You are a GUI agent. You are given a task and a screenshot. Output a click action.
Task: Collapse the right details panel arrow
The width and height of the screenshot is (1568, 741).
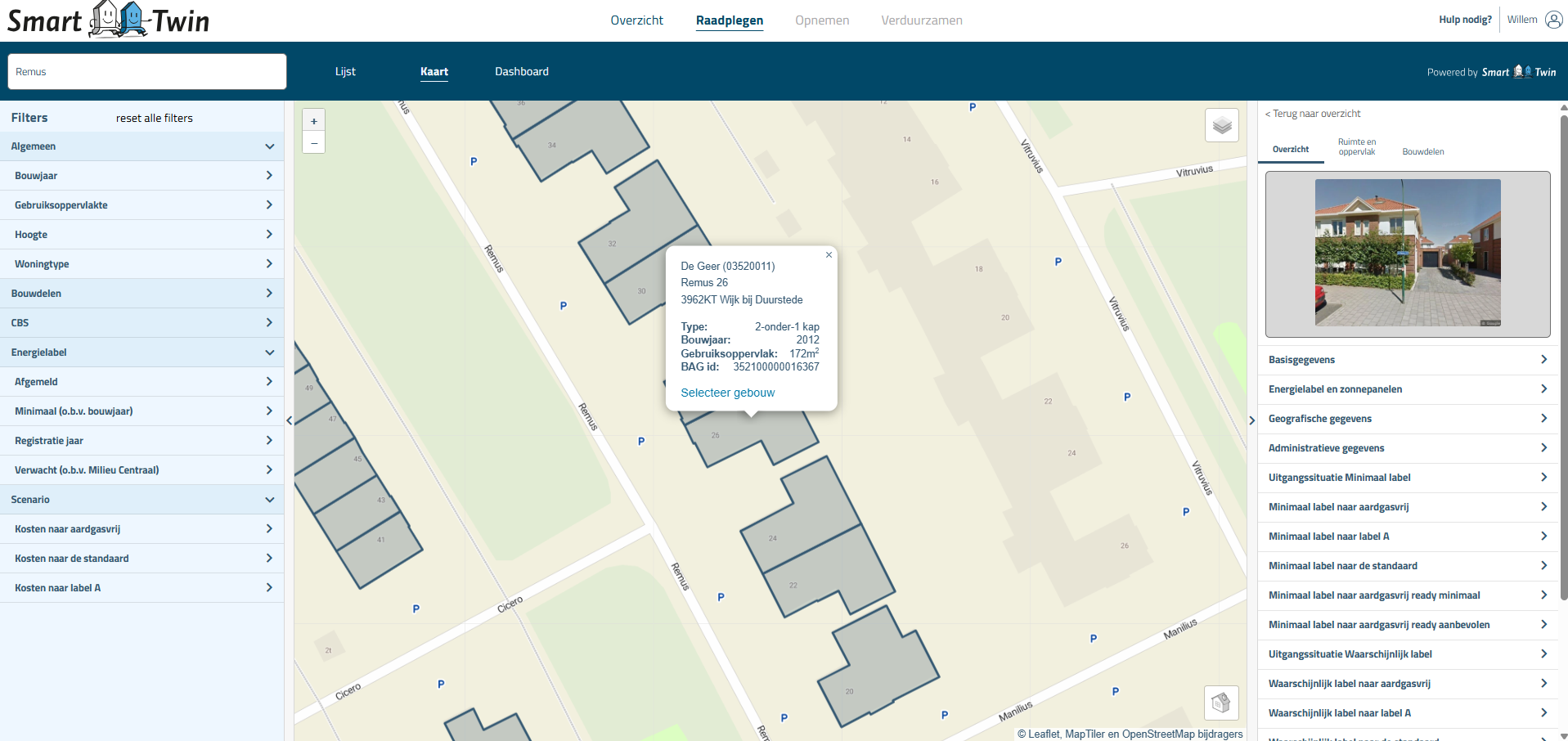tap(1251, 420)
